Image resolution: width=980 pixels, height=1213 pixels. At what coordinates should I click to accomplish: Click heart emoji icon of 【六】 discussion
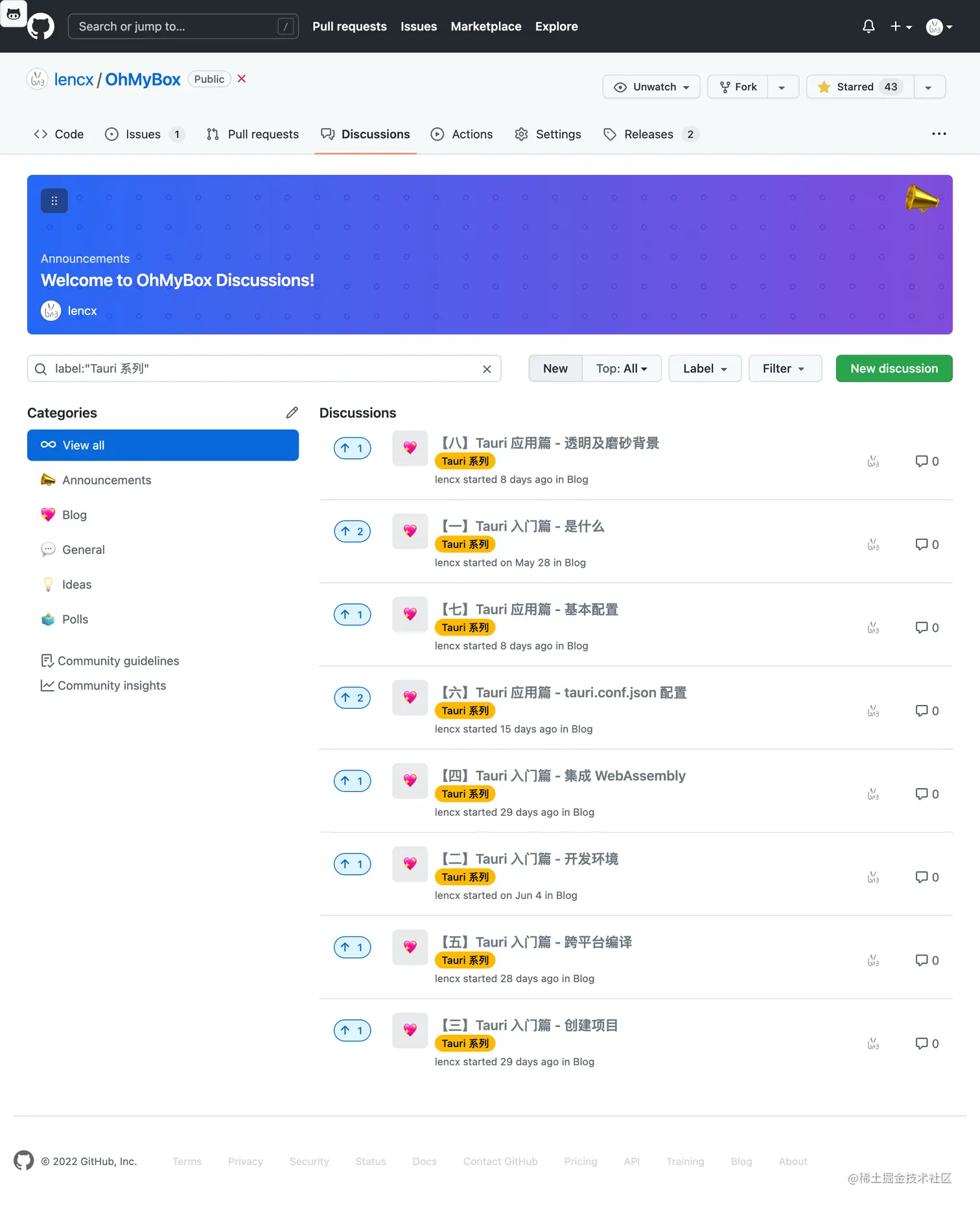coord(410,698)
